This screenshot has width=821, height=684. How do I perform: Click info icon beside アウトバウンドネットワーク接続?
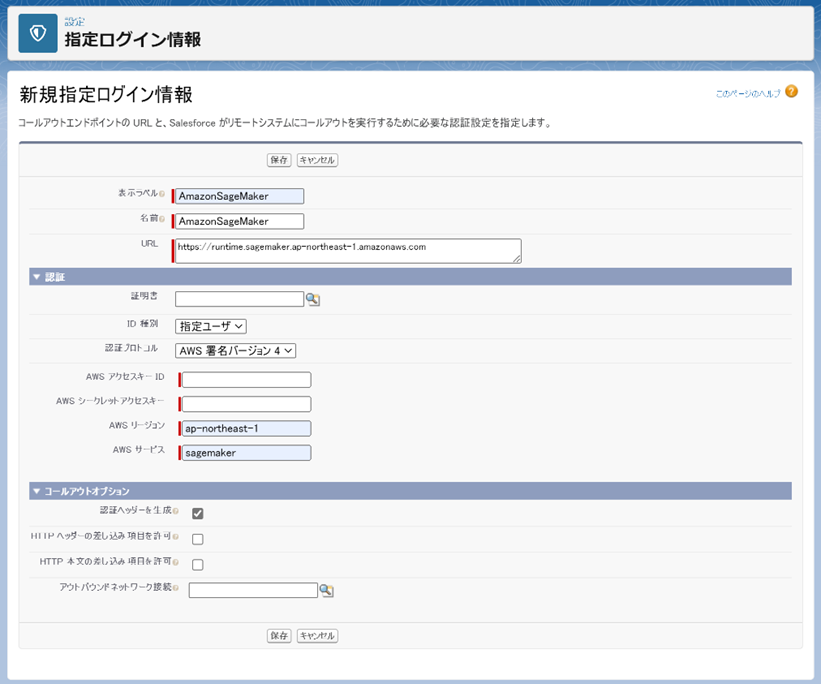click(175, 588)
